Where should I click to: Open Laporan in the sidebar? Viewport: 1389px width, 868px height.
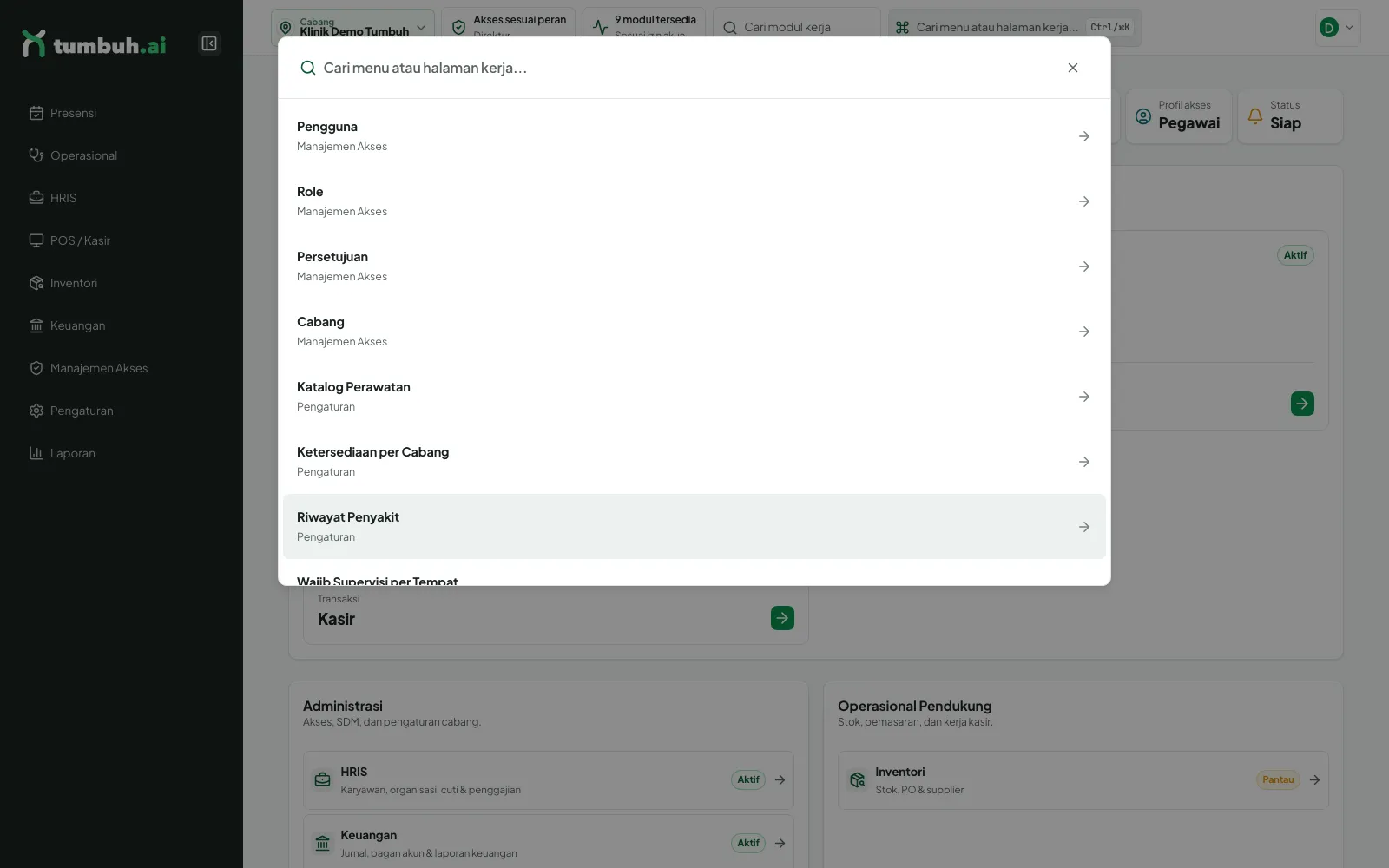[122, 453]
